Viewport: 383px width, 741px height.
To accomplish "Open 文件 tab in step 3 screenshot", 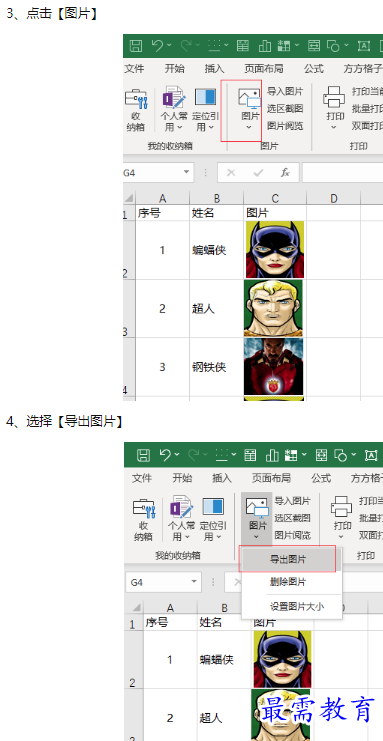I will pyautogui.click(x=134, y=69).
